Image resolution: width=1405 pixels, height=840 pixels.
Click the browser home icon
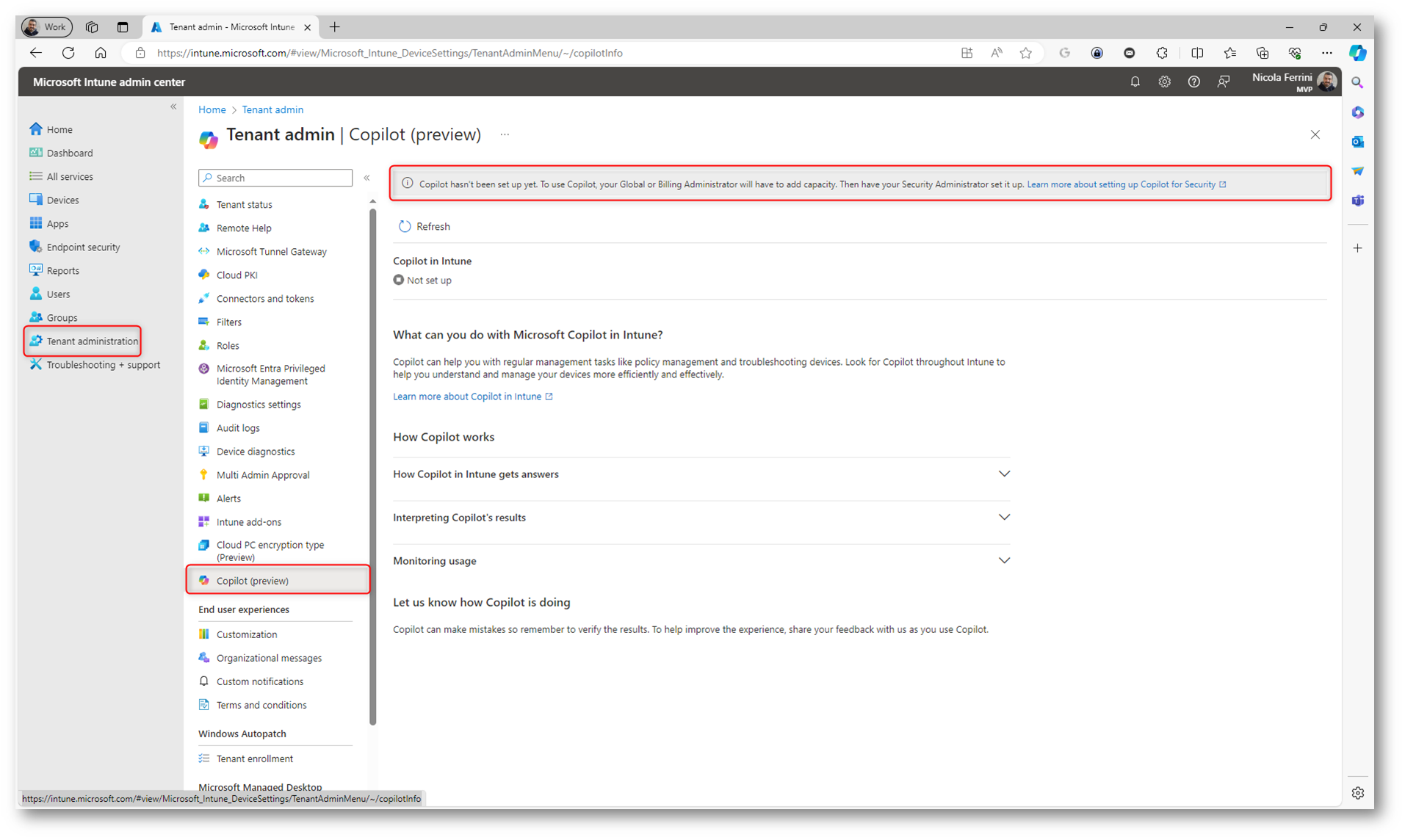click(x=101, y=53)
